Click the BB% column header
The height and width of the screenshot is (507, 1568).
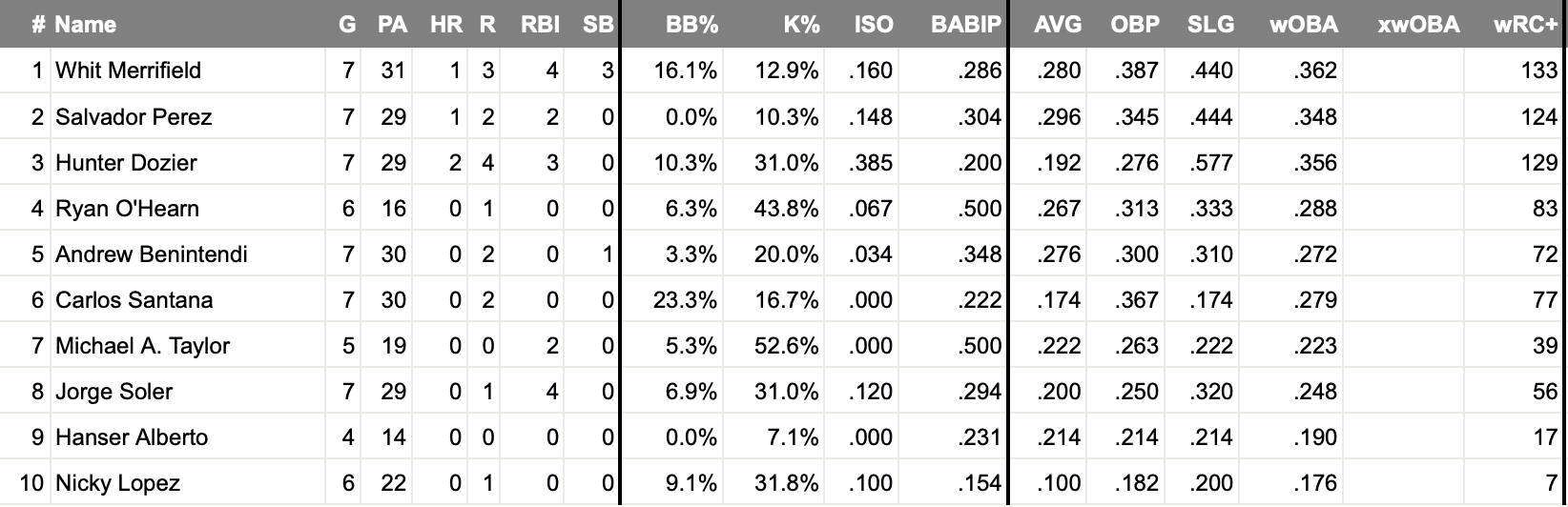click(691, 25)
